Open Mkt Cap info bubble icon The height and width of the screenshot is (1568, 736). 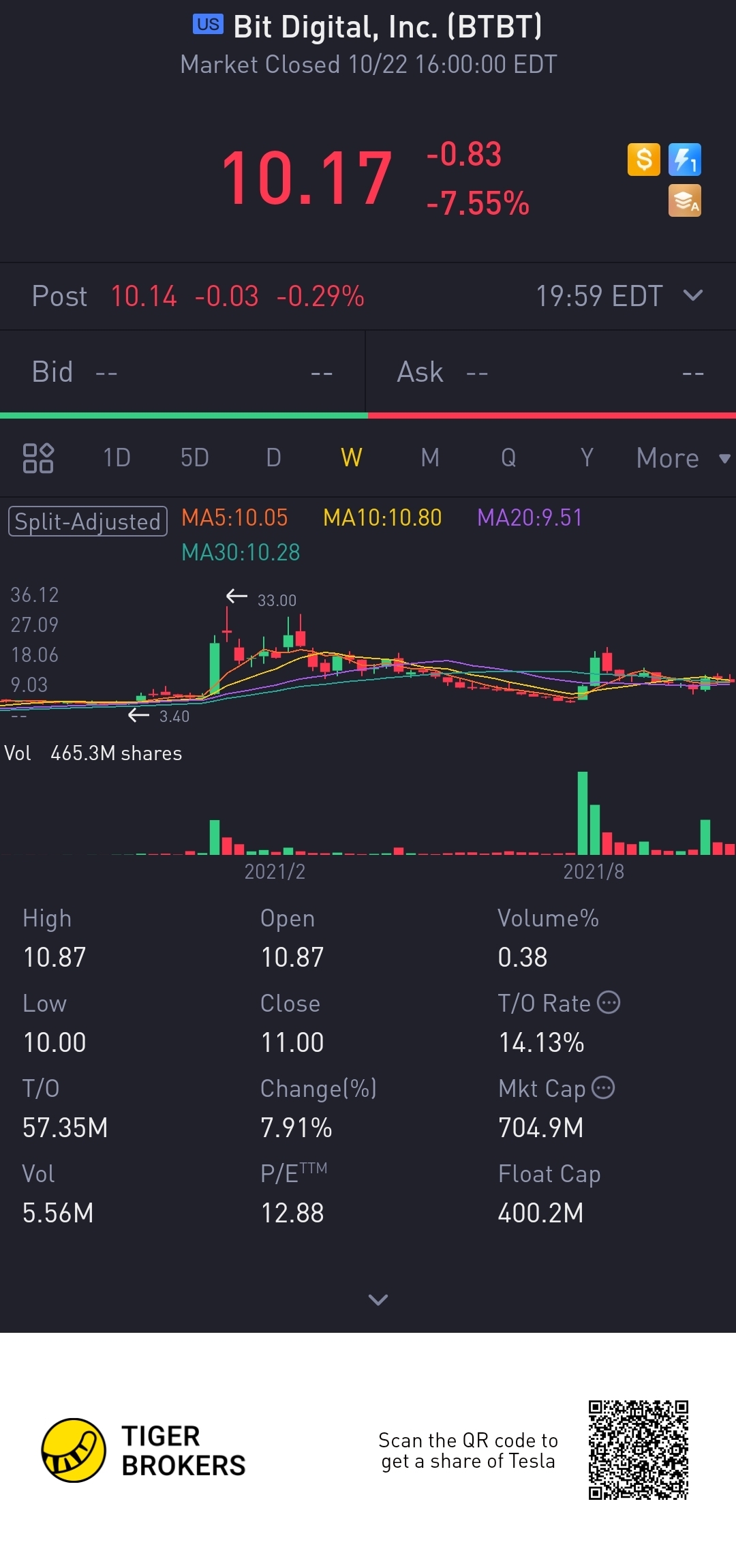point(603,1087)
